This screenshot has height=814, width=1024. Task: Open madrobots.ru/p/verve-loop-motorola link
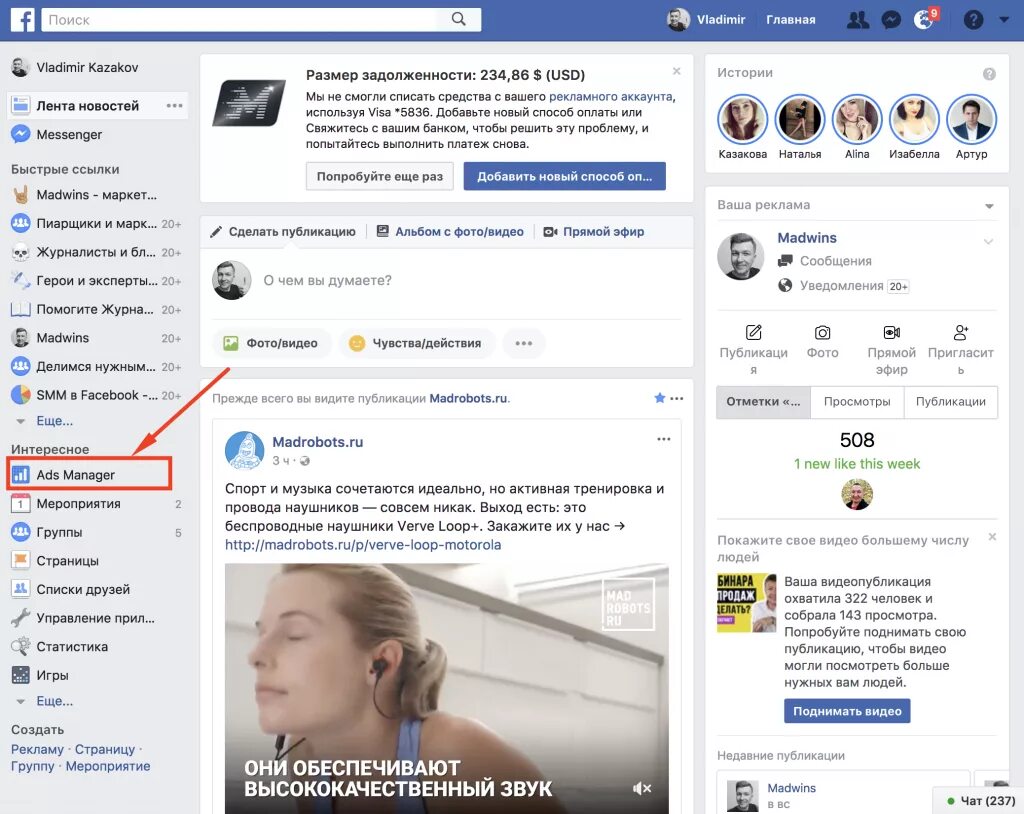pos(363,545)
